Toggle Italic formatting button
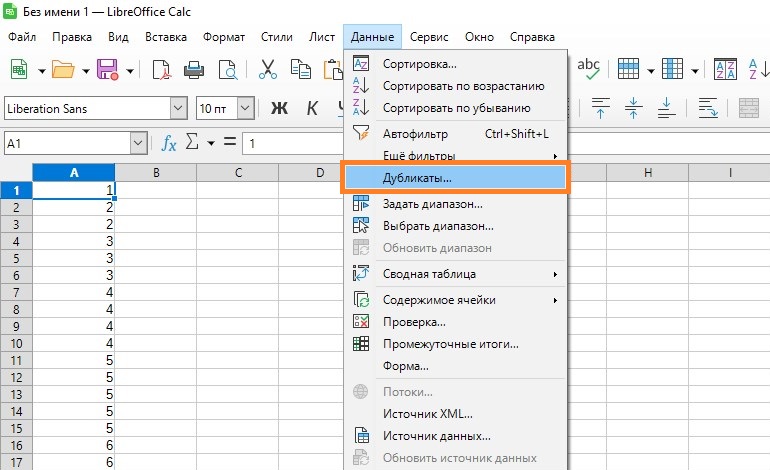This screenshot has width=770, height=470. pyautogui.click(x=313, y=108)
